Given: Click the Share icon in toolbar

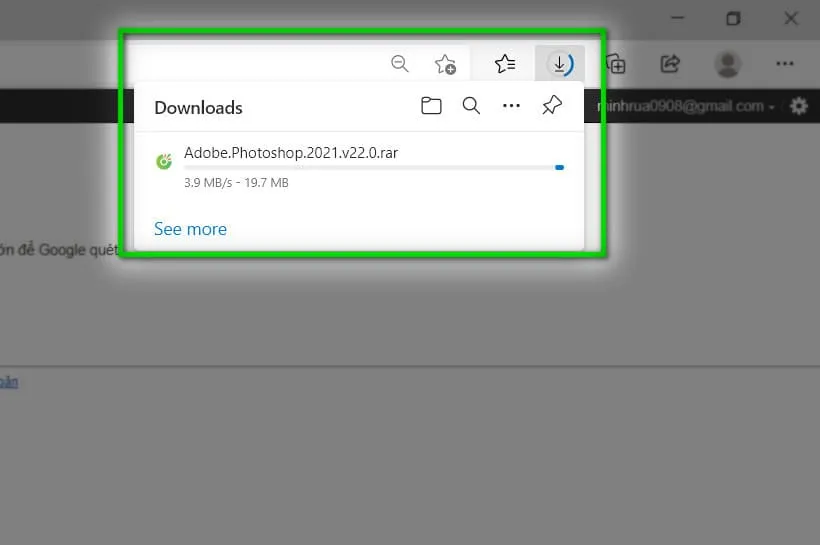Looking at the screenshot, I should click(x=670, y=64).
